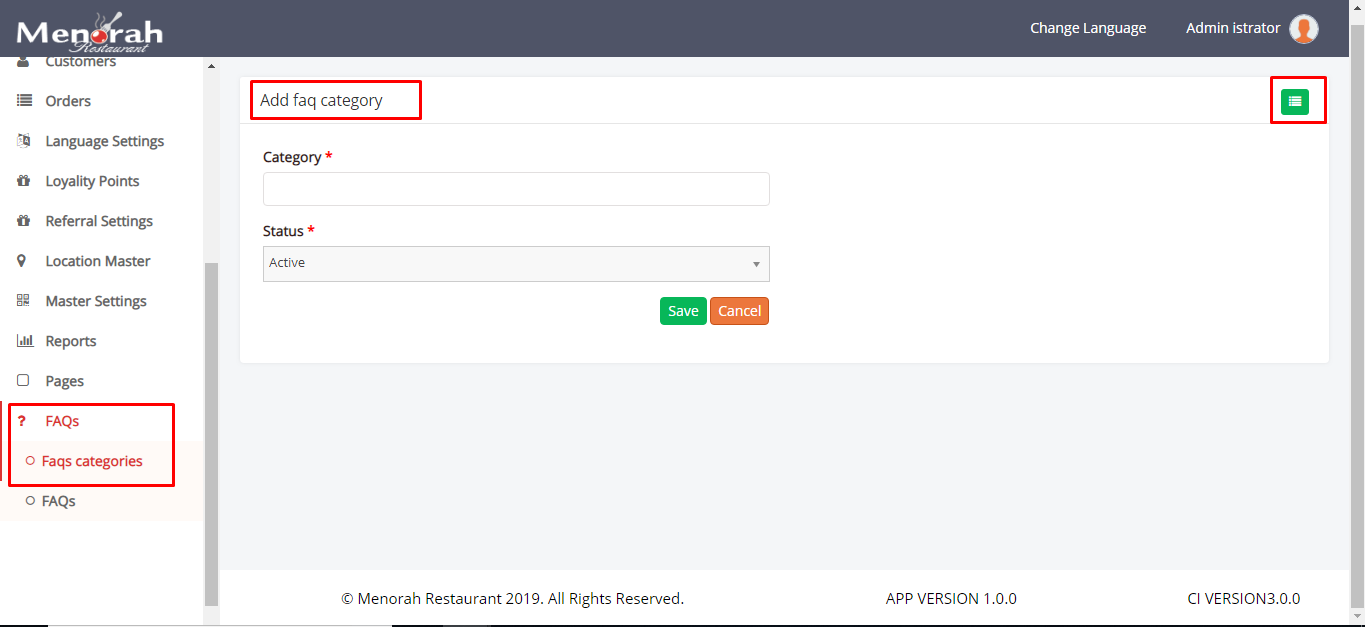Open Referral Settings in sidebar
The width and height of the screenshot is (1365, 627).
click(99, 221)
